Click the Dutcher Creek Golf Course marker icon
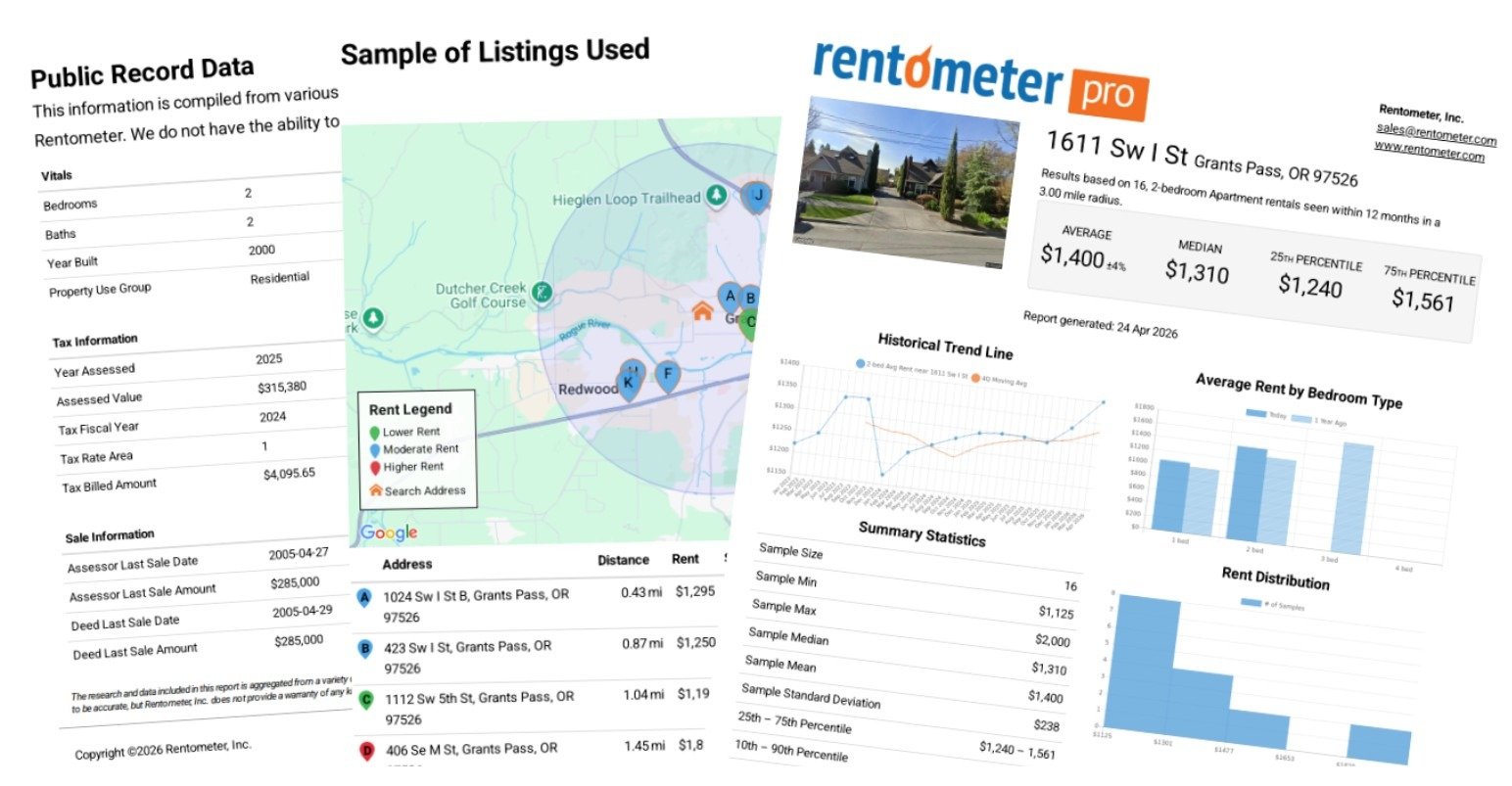 (x=541, y=293)
